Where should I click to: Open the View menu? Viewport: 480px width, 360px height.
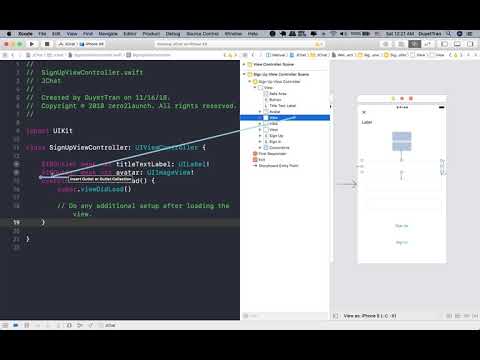(72, 34)
